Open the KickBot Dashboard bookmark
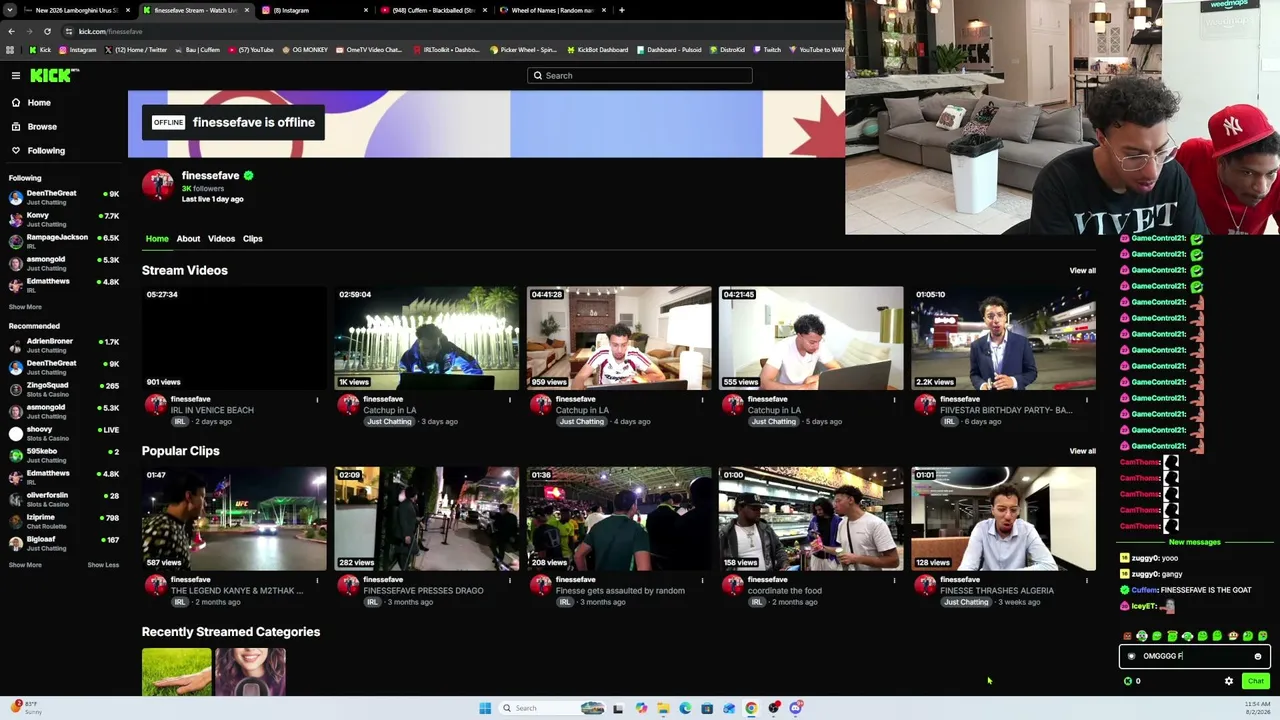The width and height of the screenshot is (1280, 720). click(x=597, y=50)
